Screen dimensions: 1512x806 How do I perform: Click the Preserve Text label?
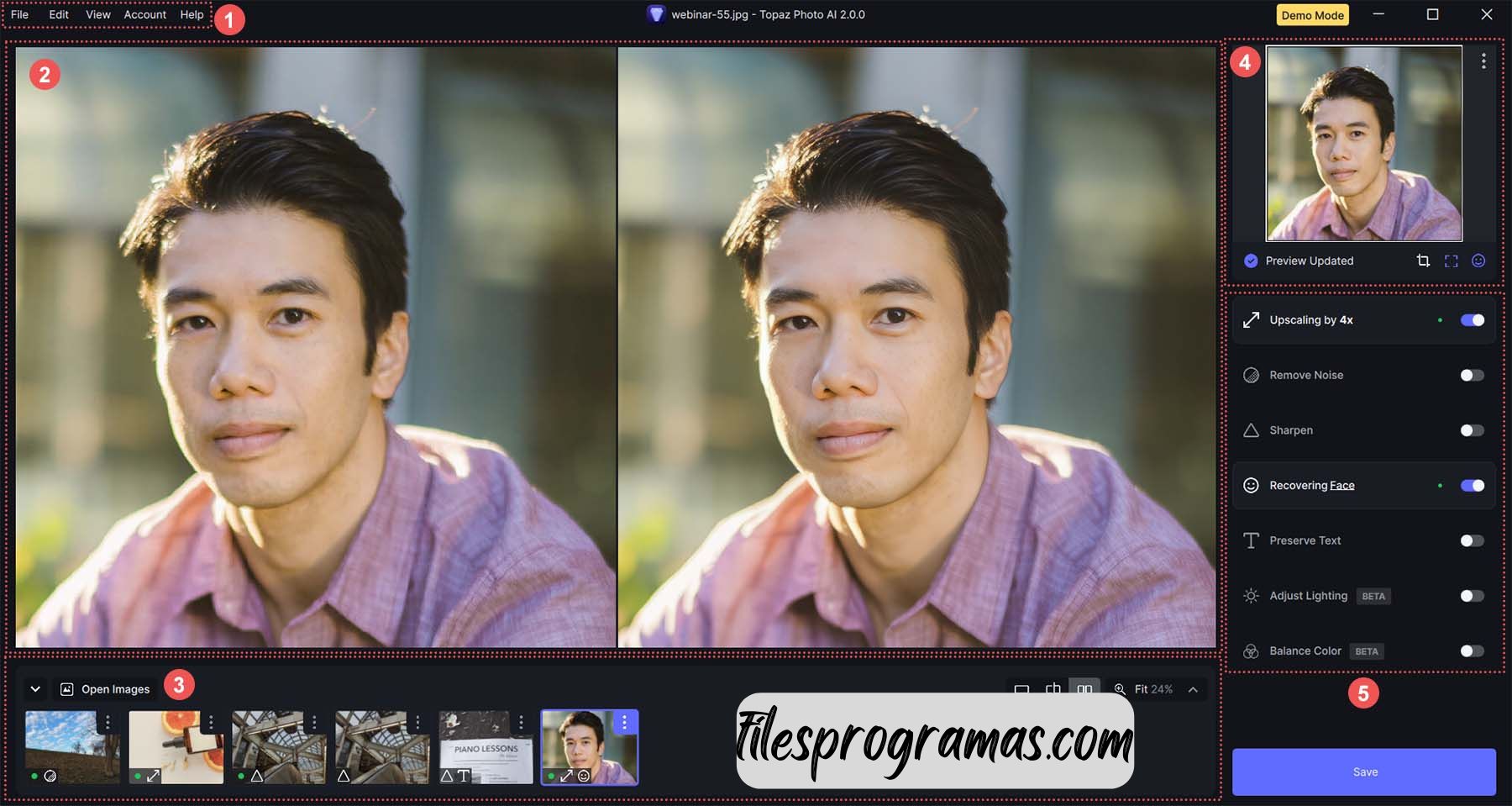coord(1305,540)
